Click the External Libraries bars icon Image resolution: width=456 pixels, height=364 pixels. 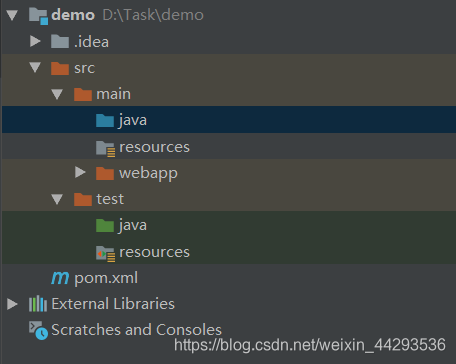38,304
